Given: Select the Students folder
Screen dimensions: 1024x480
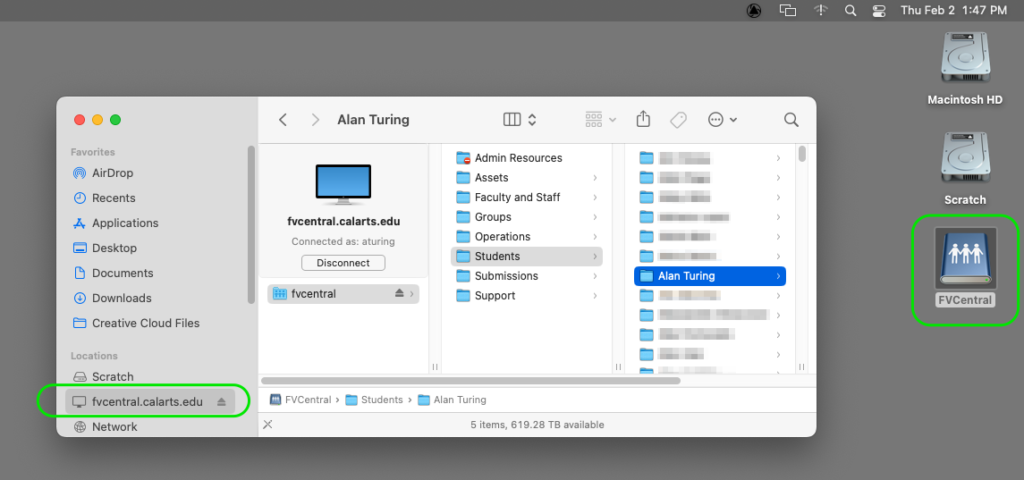Looking at the screenshot, I should tap(526, 256).
